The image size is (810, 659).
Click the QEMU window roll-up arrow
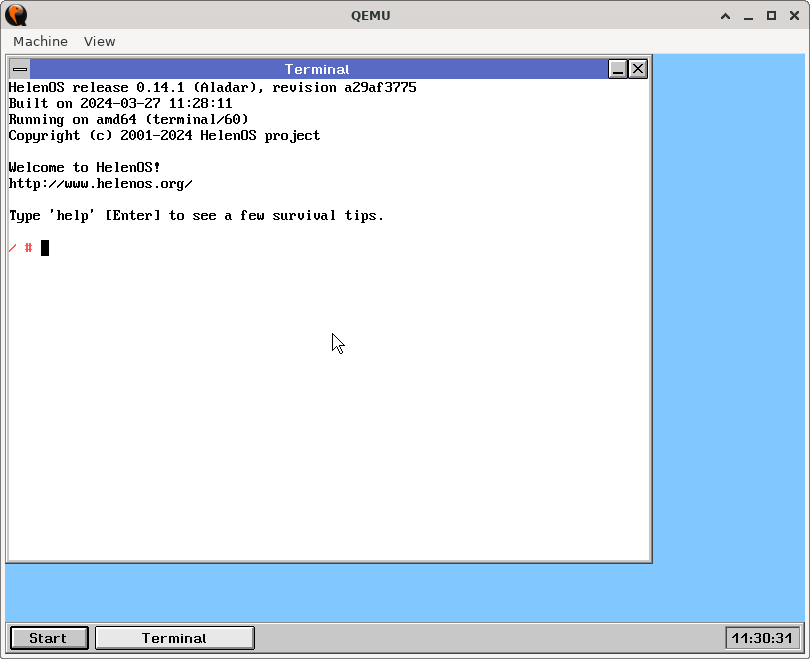tap(725, 15)
